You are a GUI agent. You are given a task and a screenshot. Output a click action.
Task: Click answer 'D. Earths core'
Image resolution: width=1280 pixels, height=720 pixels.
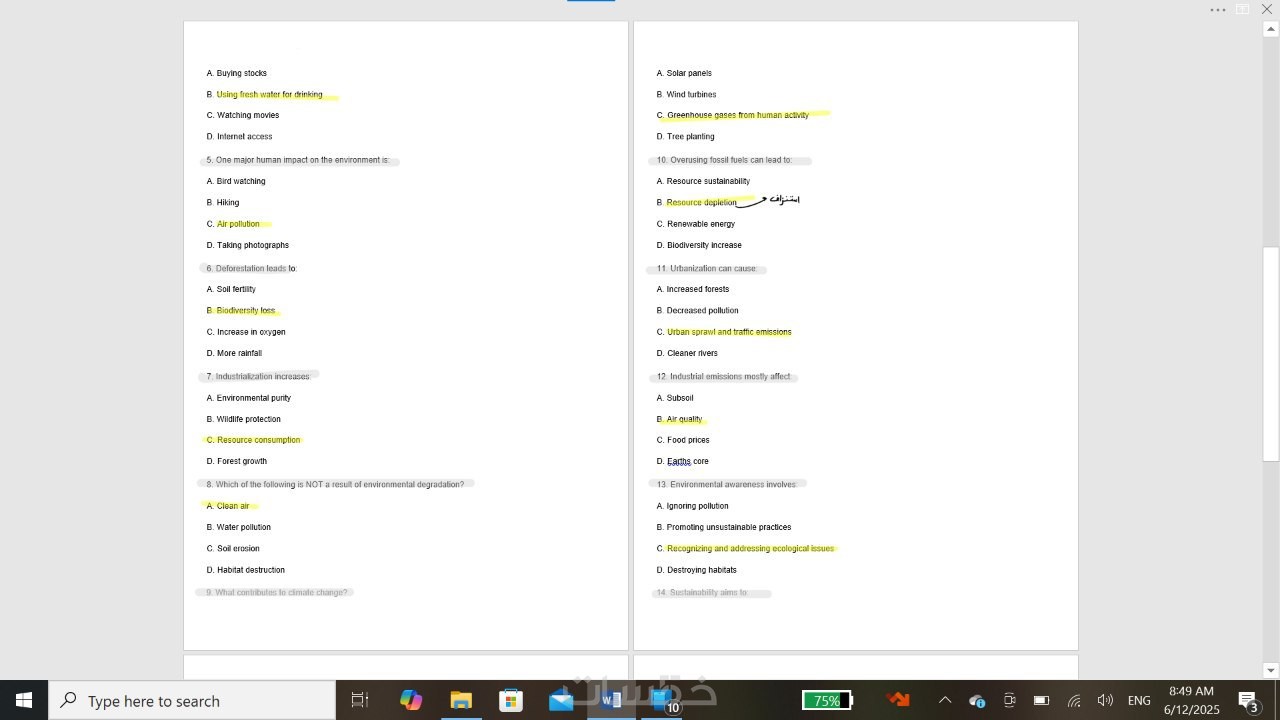pyautogui.click(x=683, y=461)
